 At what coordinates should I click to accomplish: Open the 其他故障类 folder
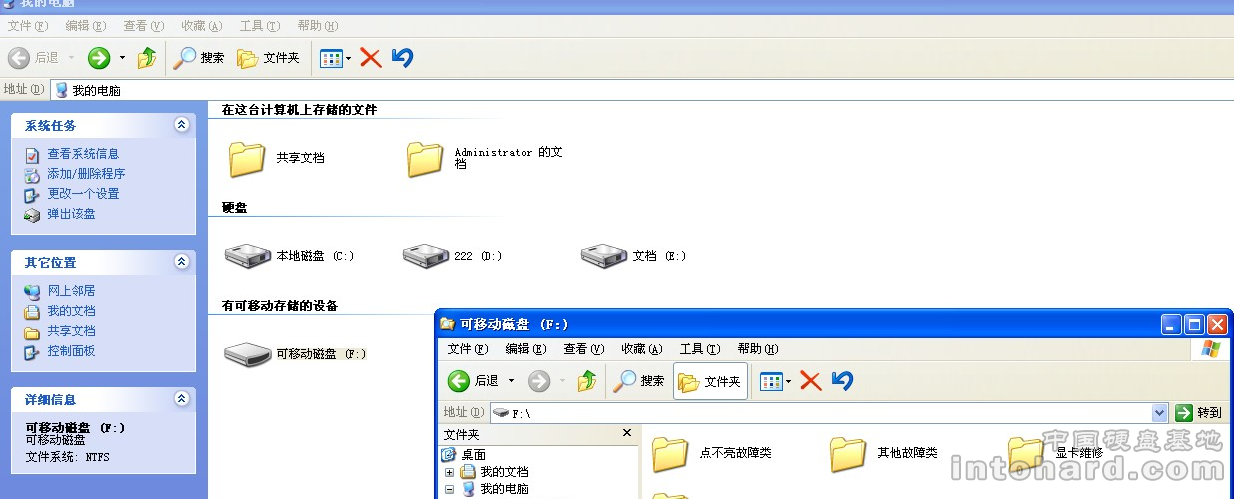click(x=849, y=454)
